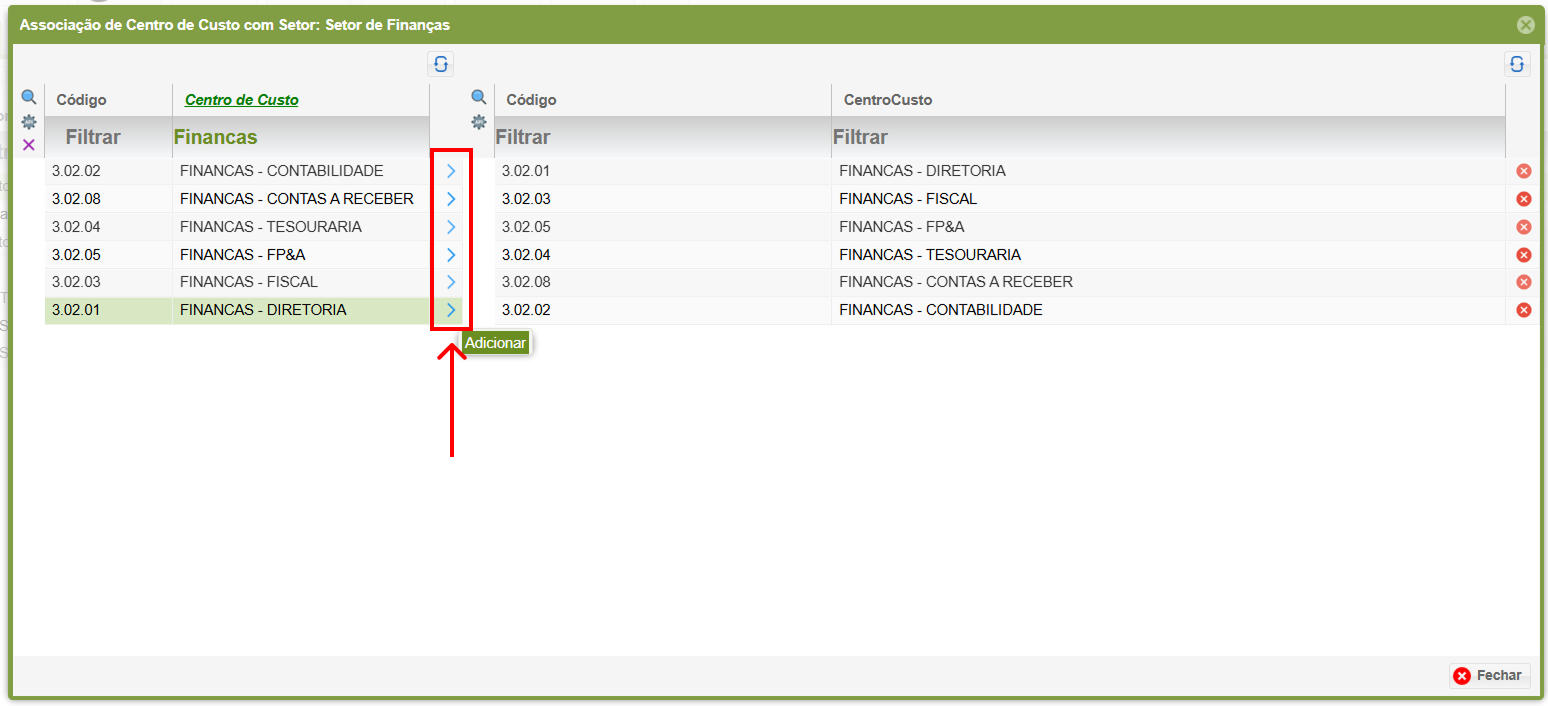The width and height of the screenshot is (1548, 706).
Task: Add FINANCAS - FP&A using its arrow
Action: (x=451, y=255)
